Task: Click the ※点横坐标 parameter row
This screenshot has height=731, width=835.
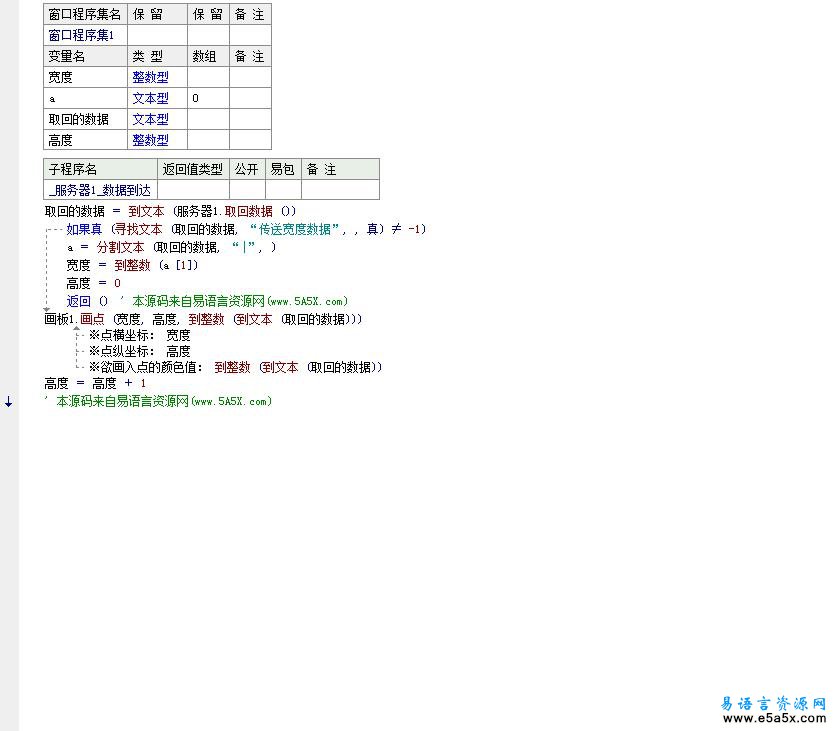Action: [x=140, y=335]
